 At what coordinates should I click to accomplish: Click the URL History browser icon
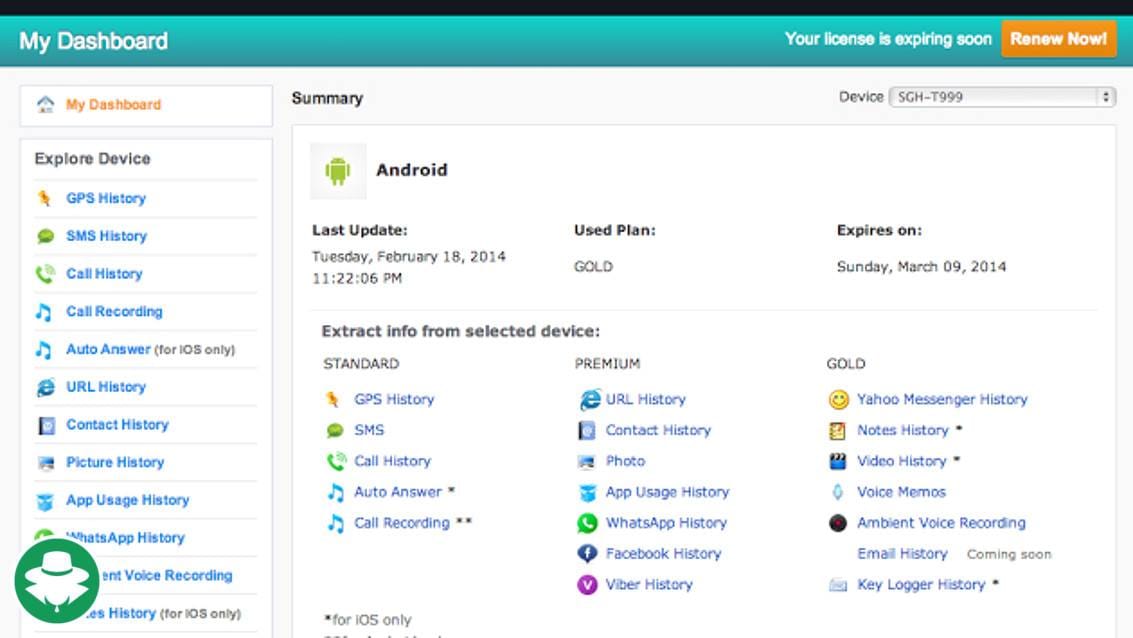point(44,387)
